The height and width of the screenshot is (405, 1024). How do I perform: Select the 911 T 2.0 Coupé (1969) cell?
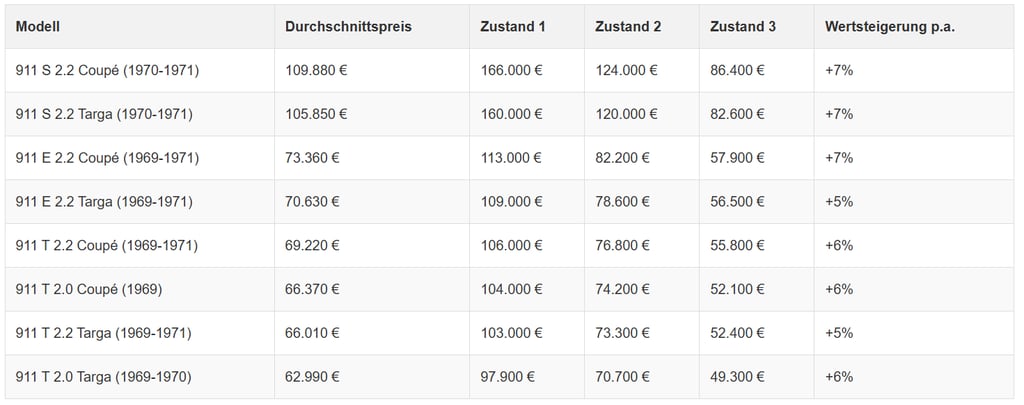click(x=140, y=289)
